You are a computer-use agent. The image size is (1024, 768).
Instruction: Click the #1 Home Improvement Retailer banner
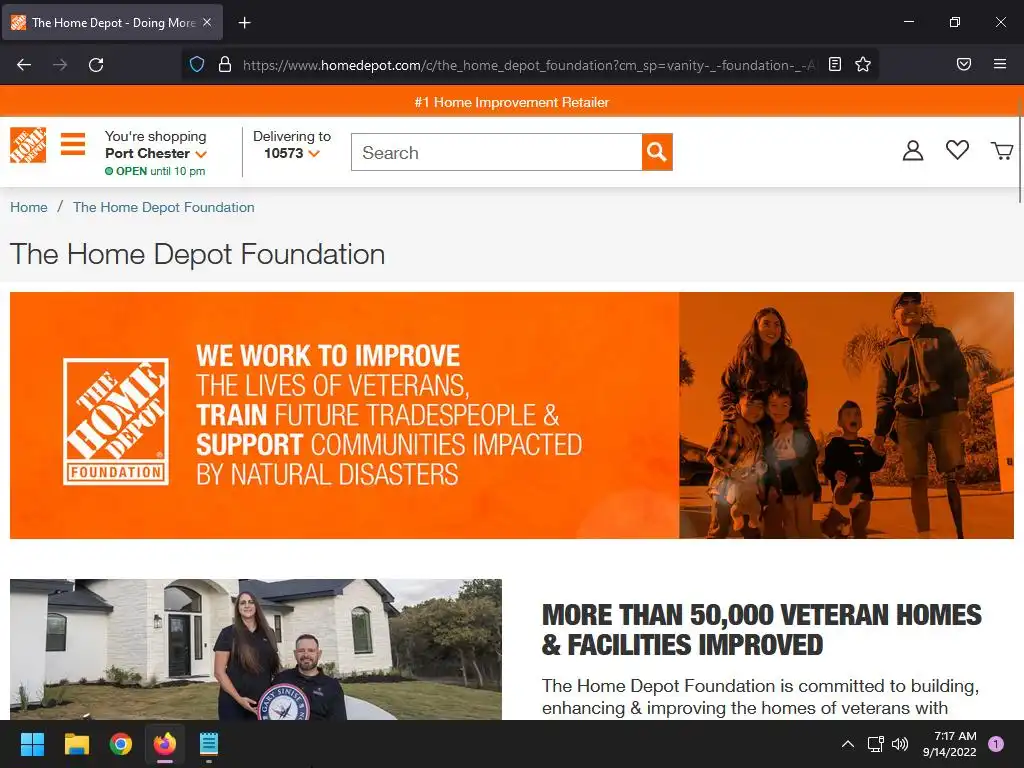click(x=511, y=102)
